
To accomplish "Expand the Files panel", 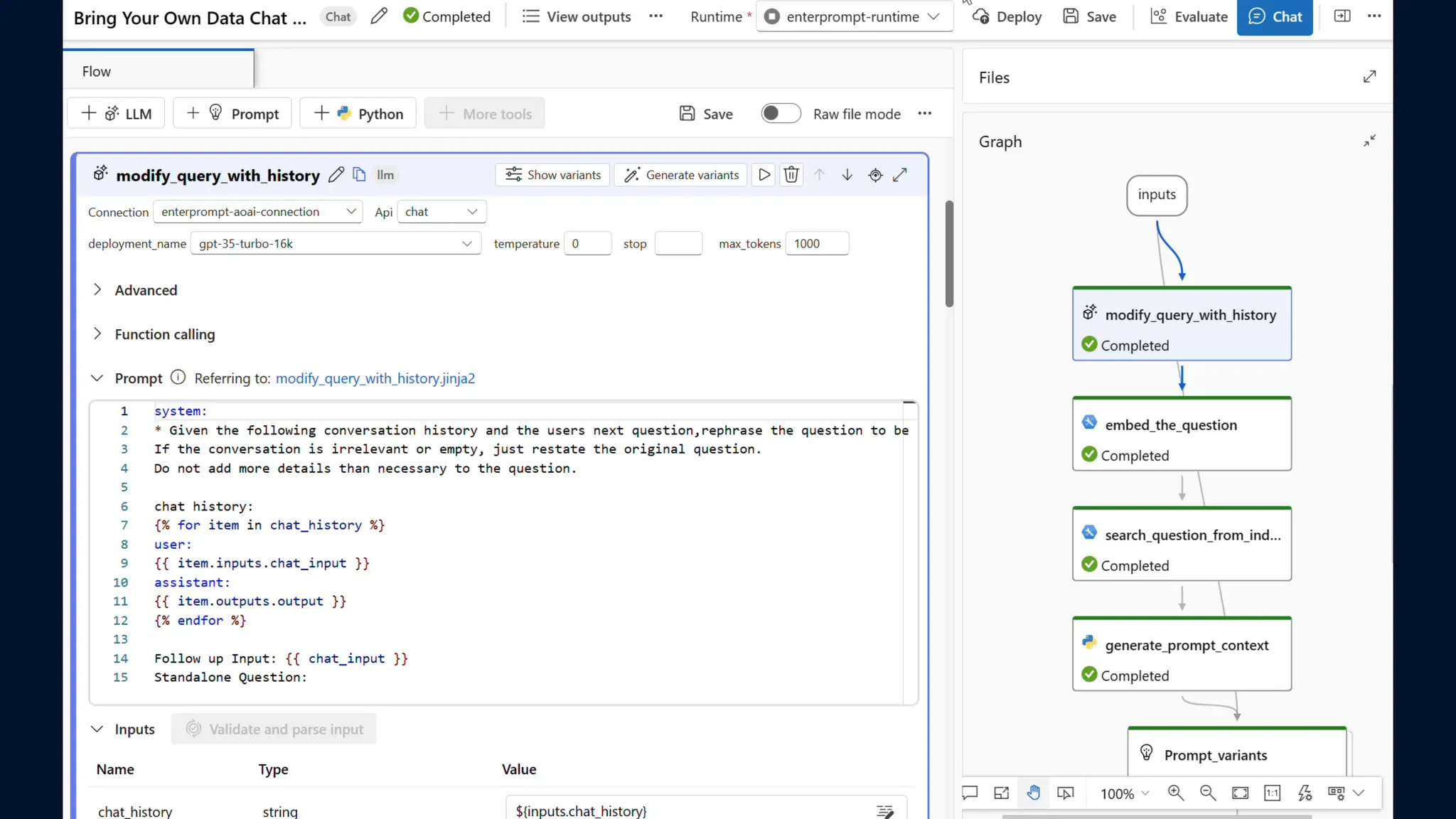I will [x=1369, y=77].
